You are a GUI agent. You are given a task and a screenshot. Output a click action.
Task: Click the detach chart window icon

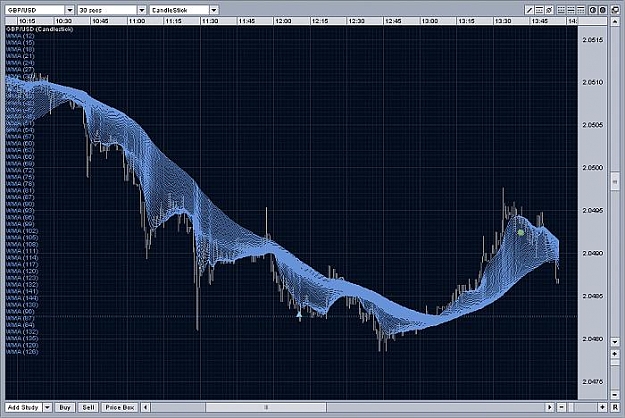point(615,10)
